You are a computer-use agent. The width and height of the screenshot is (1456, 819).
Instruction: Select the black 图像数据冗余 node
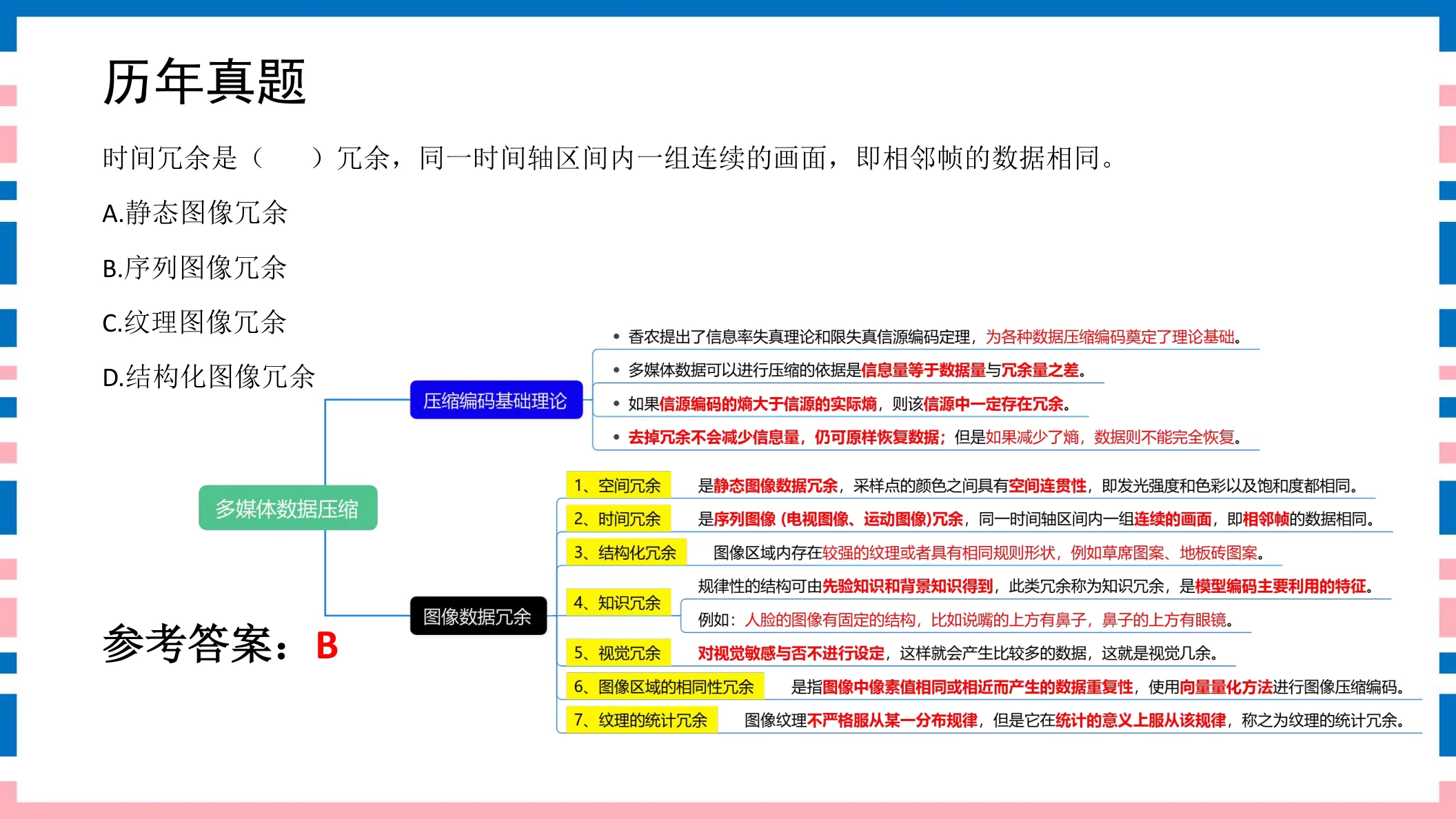tap(478, 616)
